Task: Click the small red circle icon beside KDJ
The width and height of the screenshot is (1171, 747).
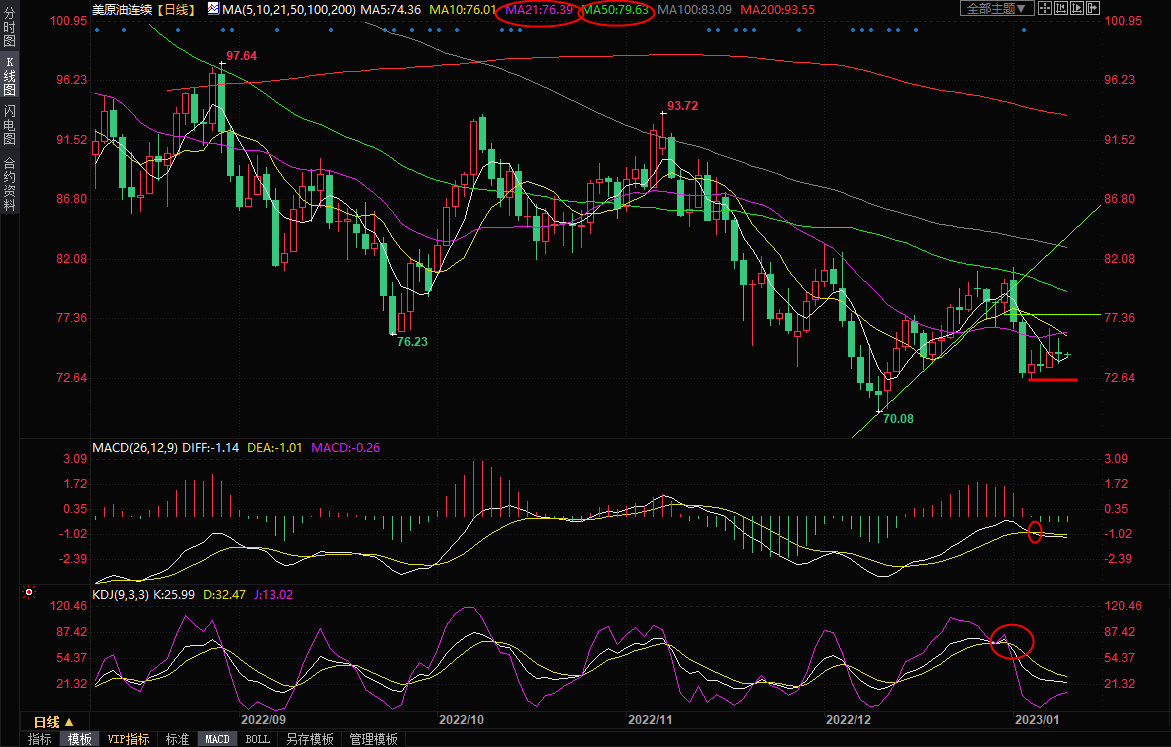Action: click(28, 592)
